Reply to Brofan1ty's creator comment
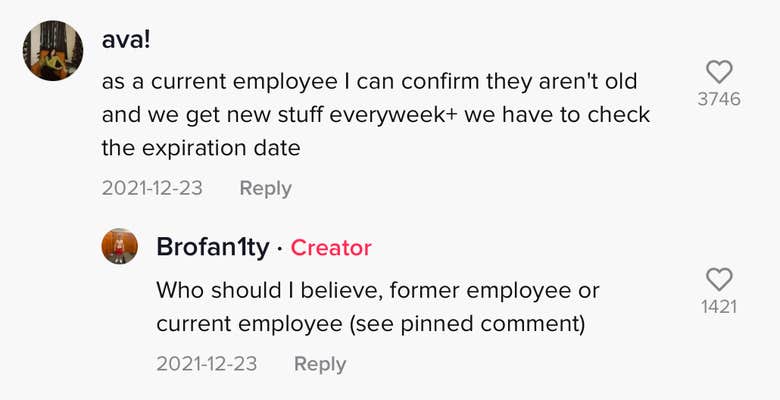 [x=320, y=364]
